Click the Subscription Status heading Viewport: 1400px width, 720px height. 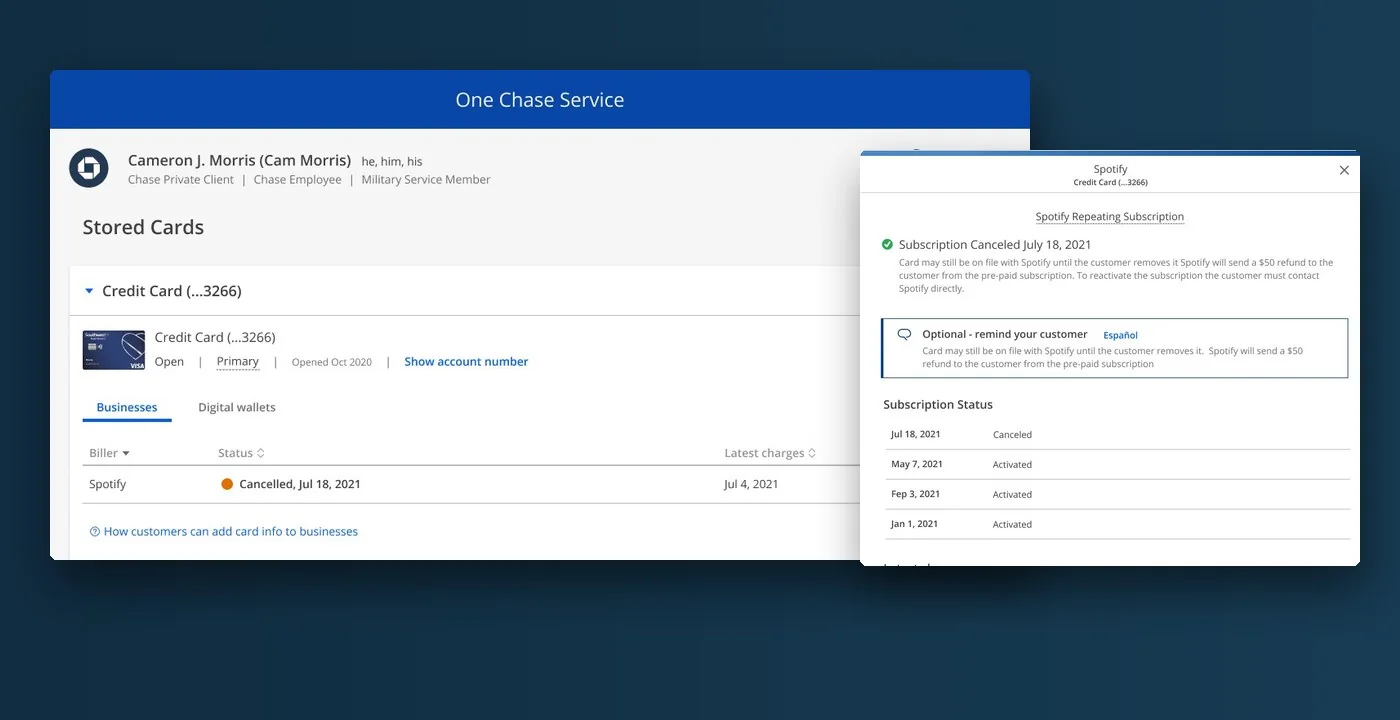point(938,405)
